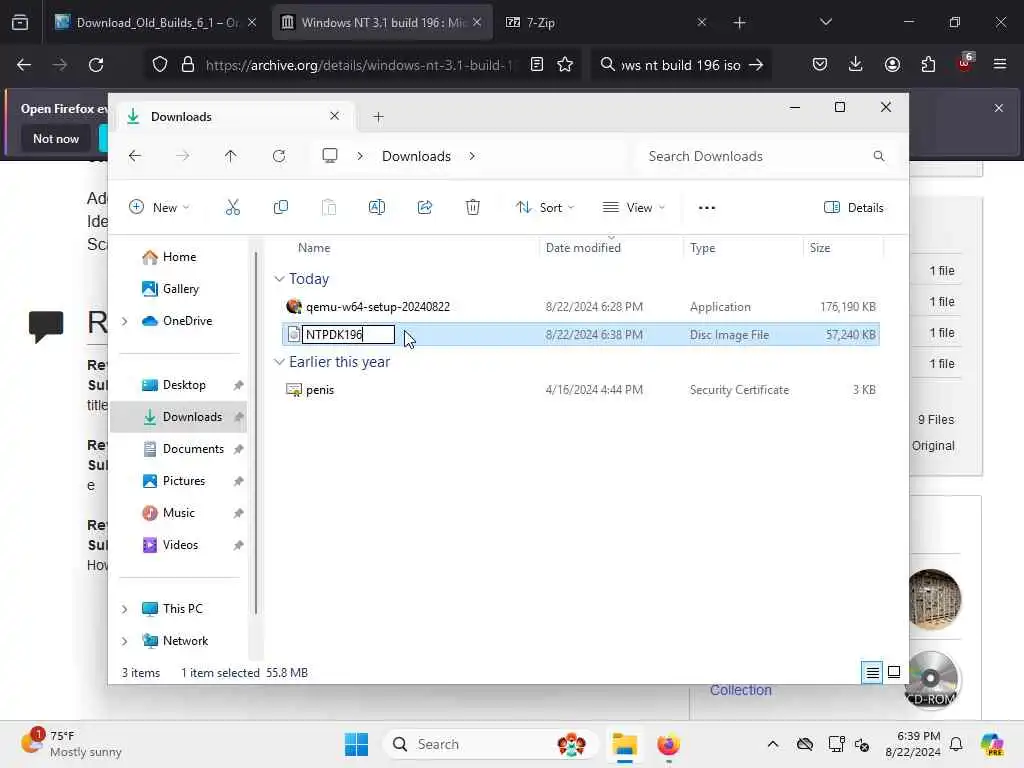The width and height of the screenshot is (1024, 768).
Task: Open Music from the navigation pane
Action: coord(178,513)
